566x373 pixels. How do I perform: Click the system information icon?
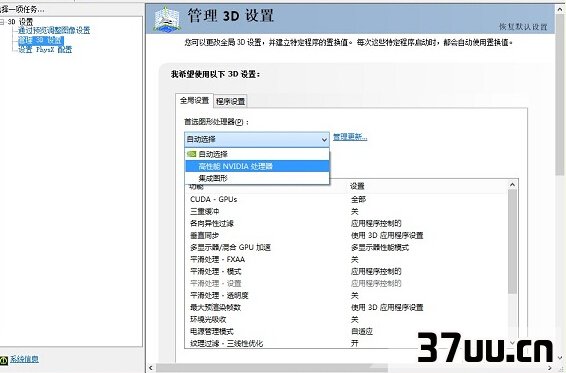point(4,360)
